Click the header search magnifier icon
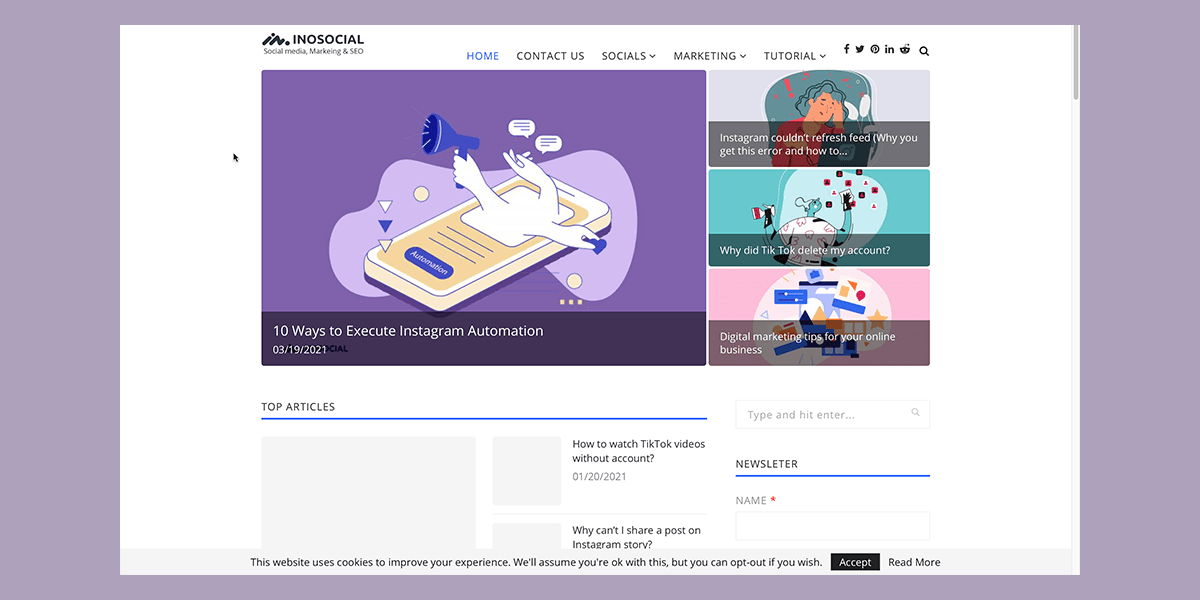The width and height of the screenshot is (1200, 600). (924, 51)
